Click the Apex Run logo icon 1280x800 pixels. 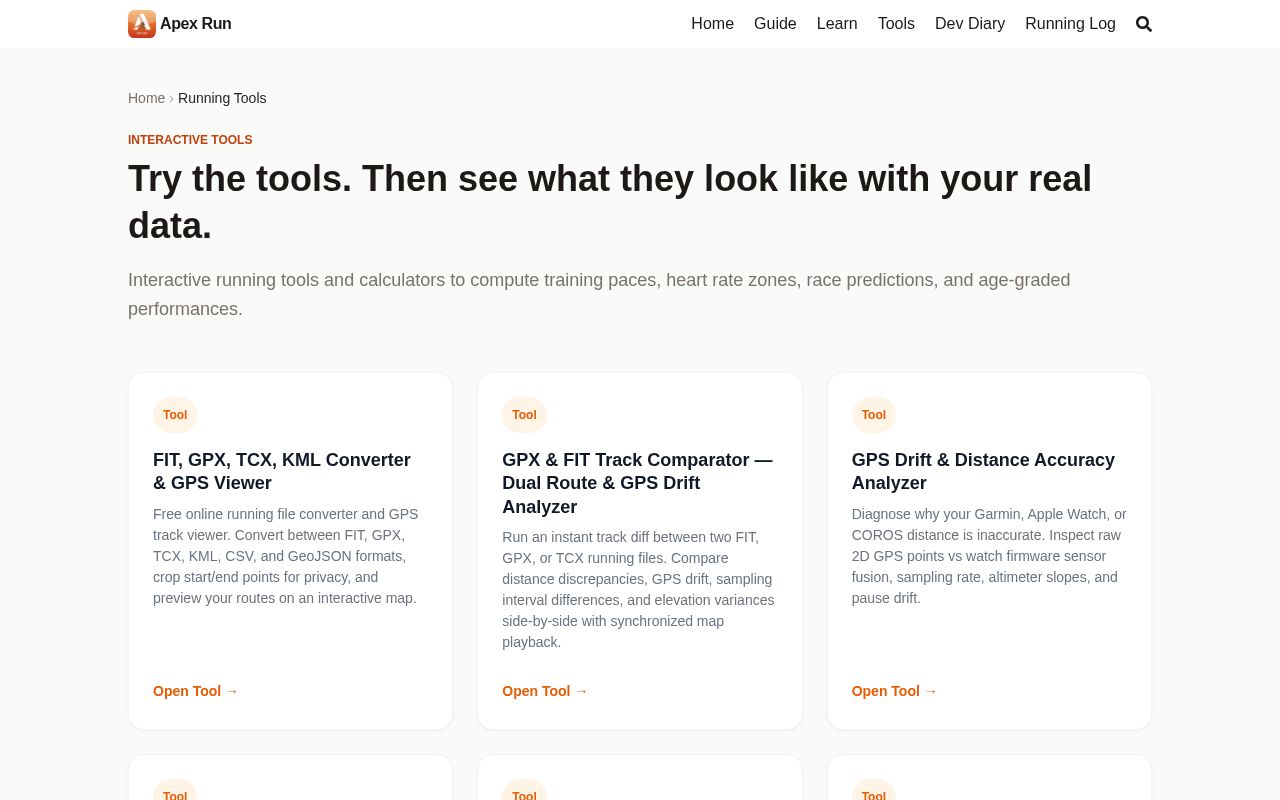tap(142, 24)
